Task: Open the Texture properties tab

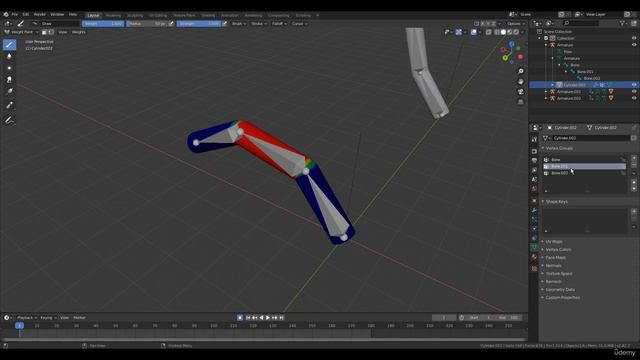Action: (x=534, y=269)
